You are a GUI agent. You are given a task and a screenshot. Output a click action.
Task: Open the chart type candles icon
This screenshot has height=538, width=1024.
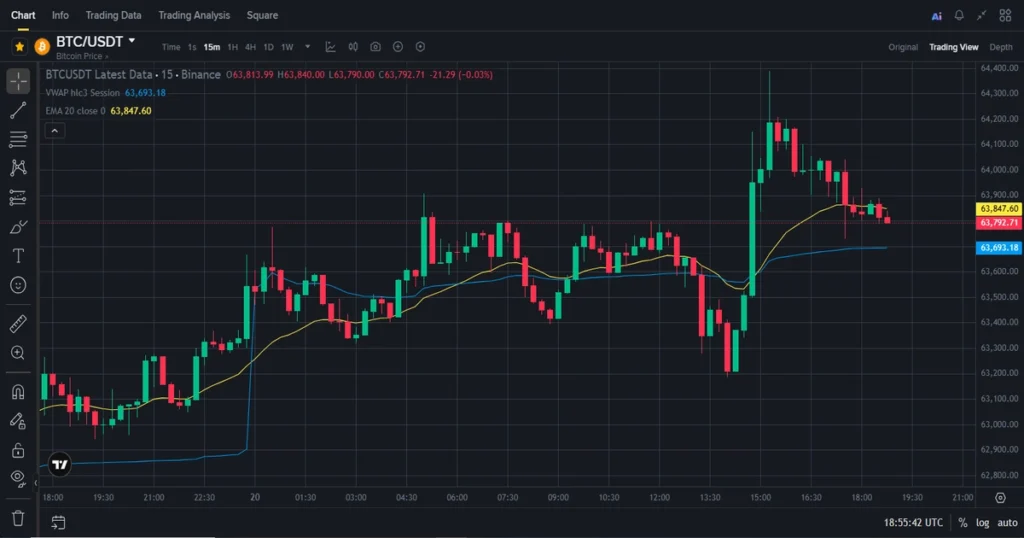pos(353,46)
